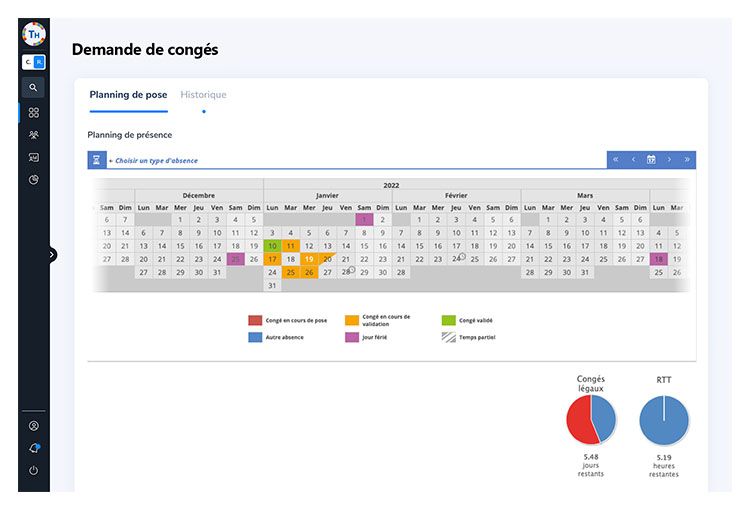The image size is (750, 510).
Task: Switch to the Historique tab
Action: [203, 95]
